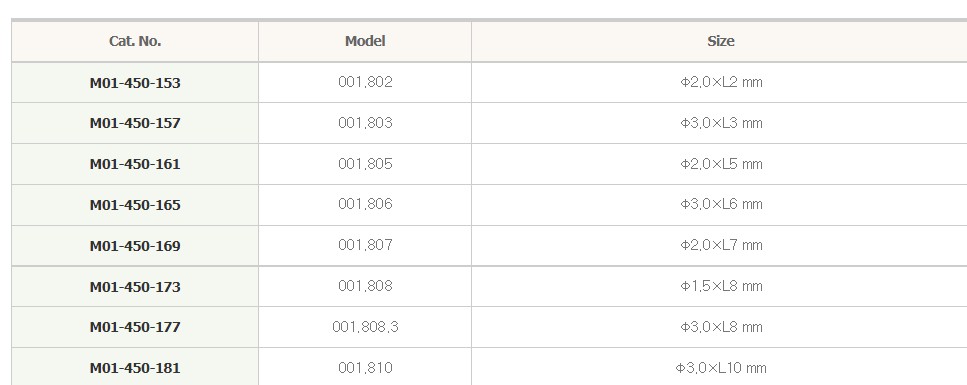Click size Φ1,5×L8 mm cell

point(721,286)
